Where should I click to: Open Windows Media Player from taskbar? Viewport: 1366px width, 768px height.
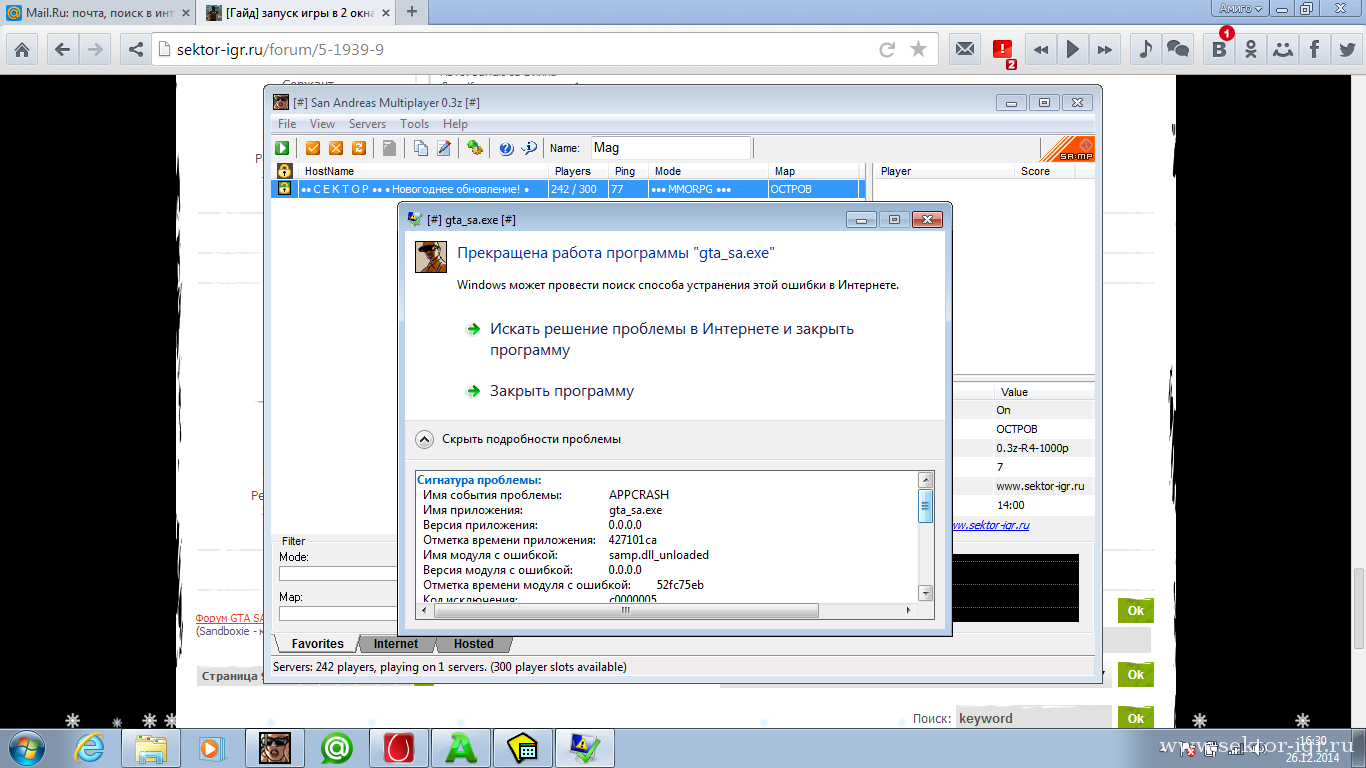tap(211, 747)
